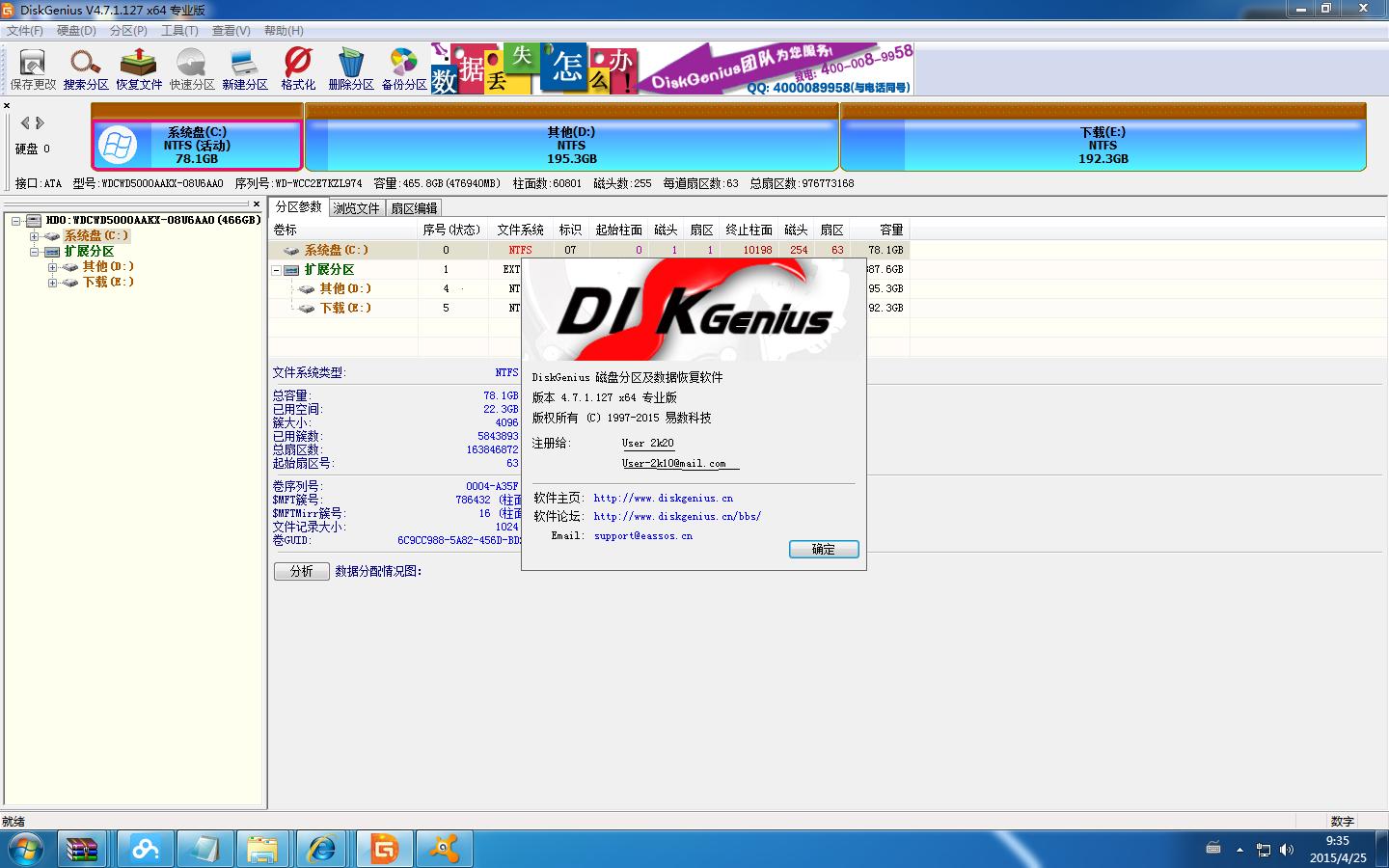Click the DiskGenius advertisement banner

671,68
